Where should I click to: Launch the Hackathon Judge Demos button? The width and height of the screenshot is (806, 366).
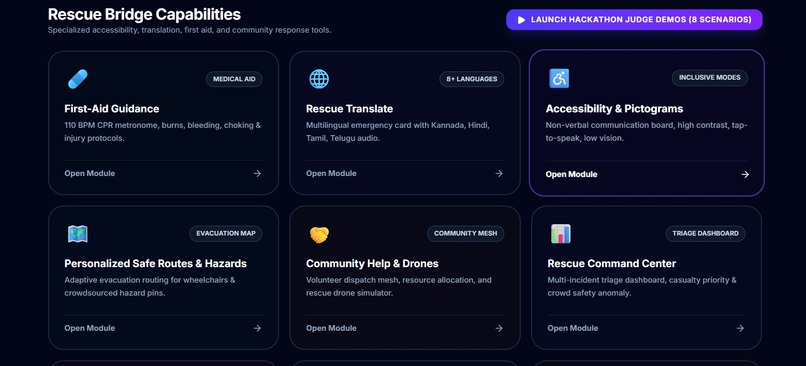(x=634, y=20)
